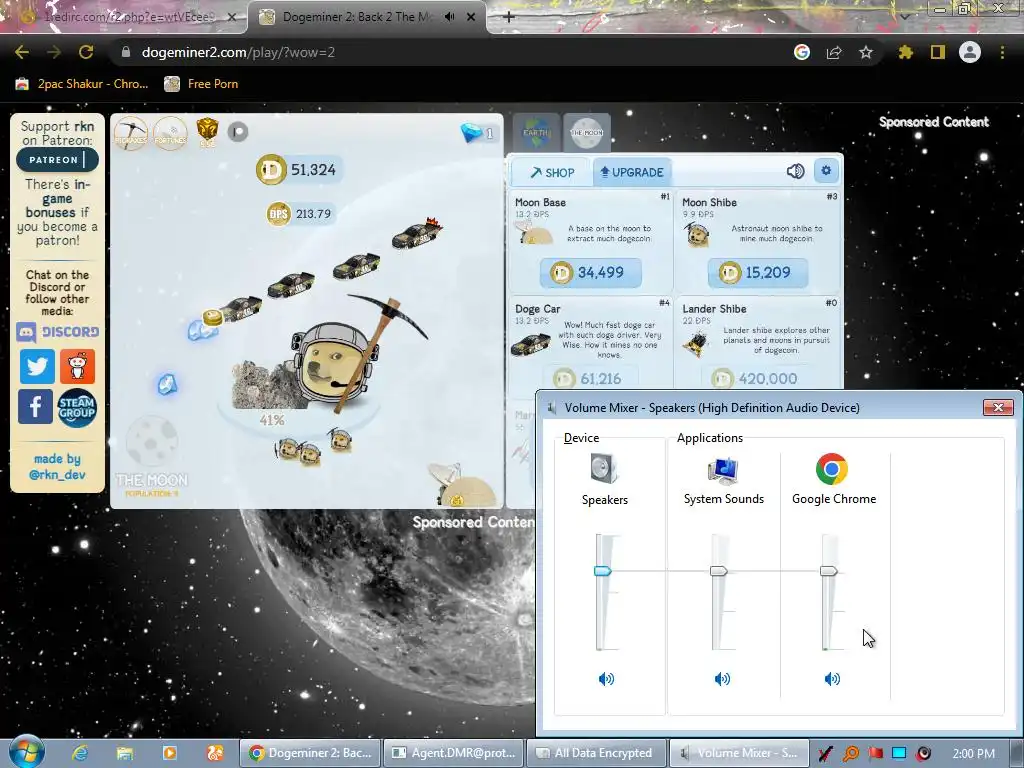Click the address bar URL
The width and height of the screenshot is (1024, 768).
click(238, 52)
